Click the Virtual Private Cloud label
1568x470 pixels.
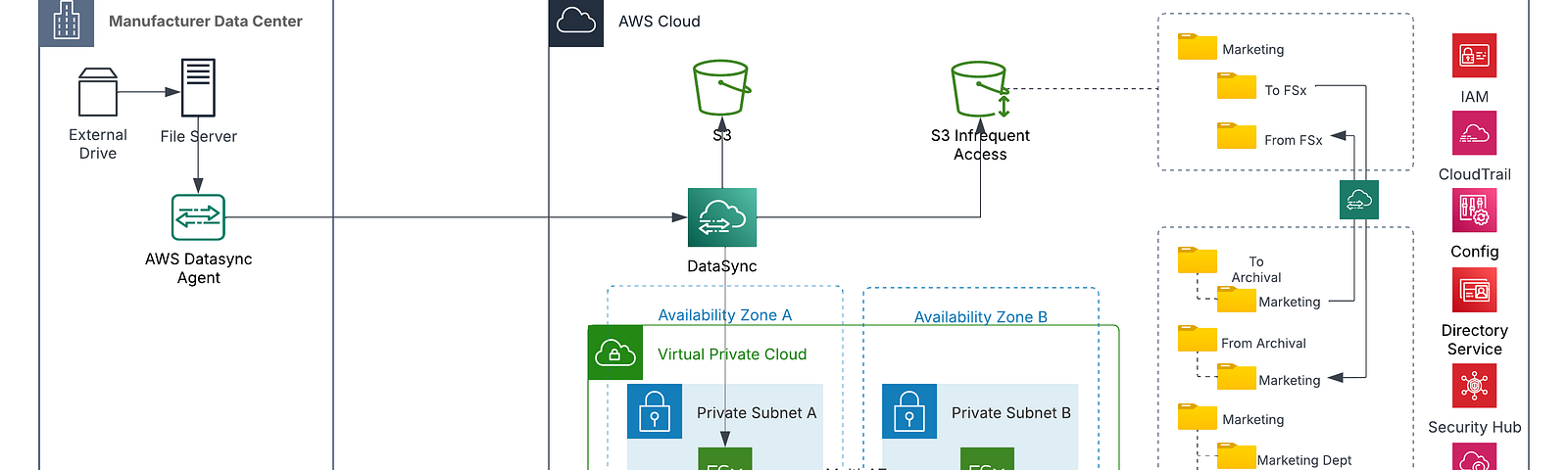[732, 354]
